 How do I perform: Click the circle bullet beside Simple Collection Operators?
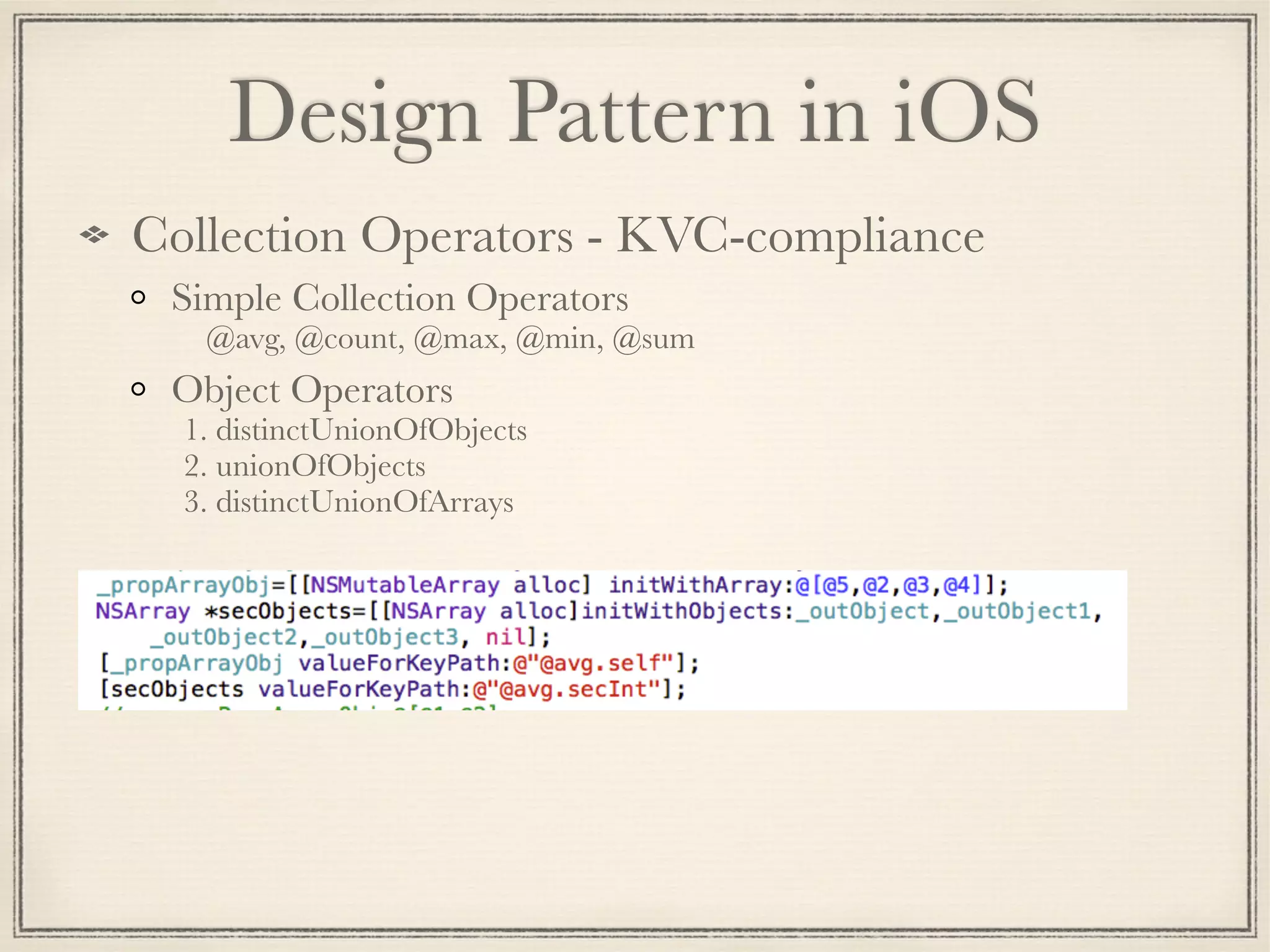click(x=139, y=297)
